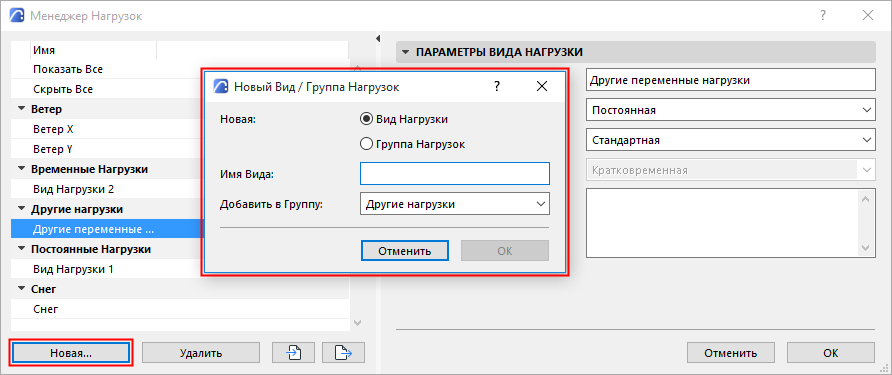
Task: Open the disabled Кратковременная dropdown
Action: click(x=730, y=170)
